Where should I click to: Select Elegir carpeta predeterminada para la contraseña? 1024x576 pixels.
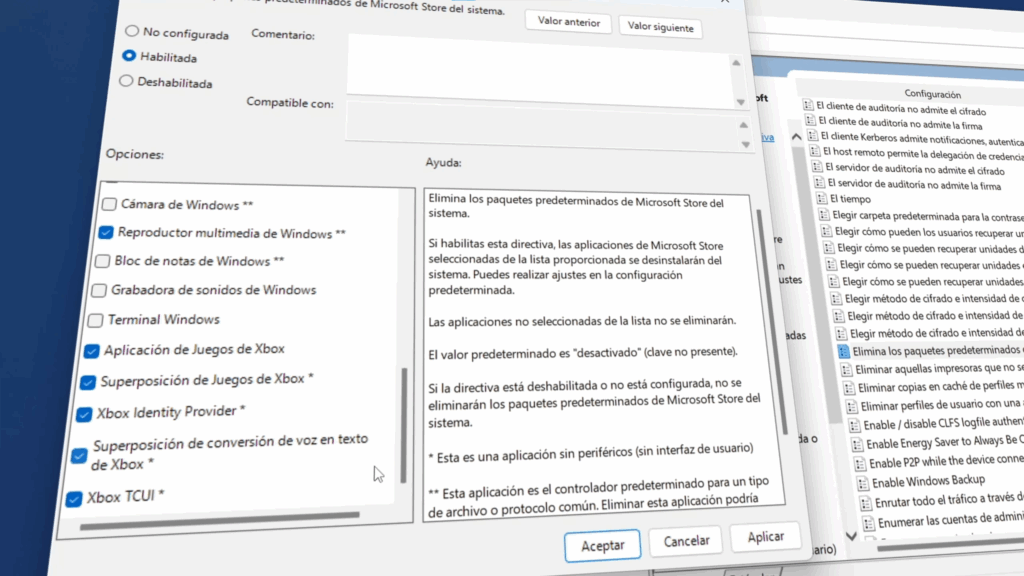pos(927,216)
